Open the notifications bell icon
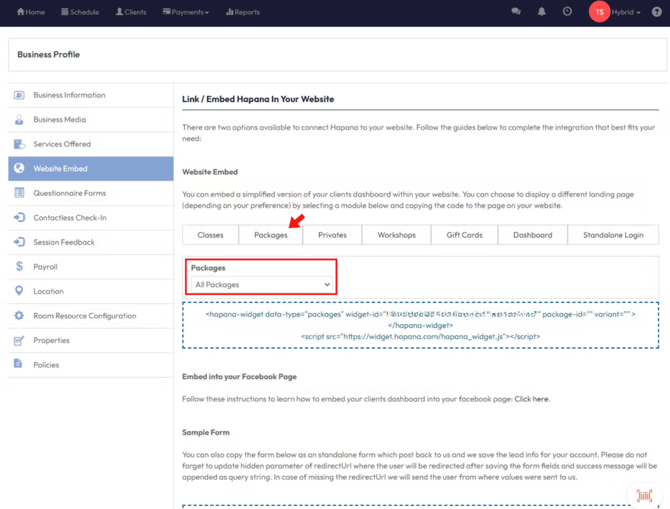 coord(541,12)
